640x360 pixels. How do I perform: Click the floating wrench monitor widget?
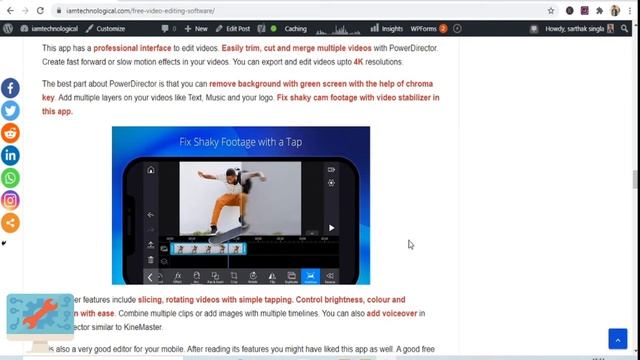(40, 322)
